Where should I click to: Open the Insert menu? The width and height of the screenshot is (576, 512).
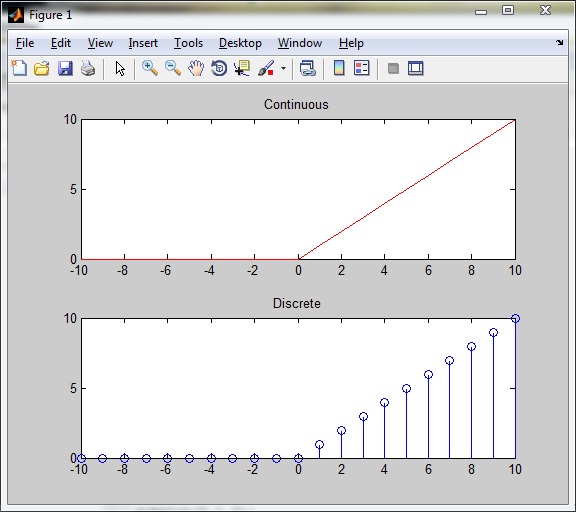pyautogui.click(x=143, y=43)
